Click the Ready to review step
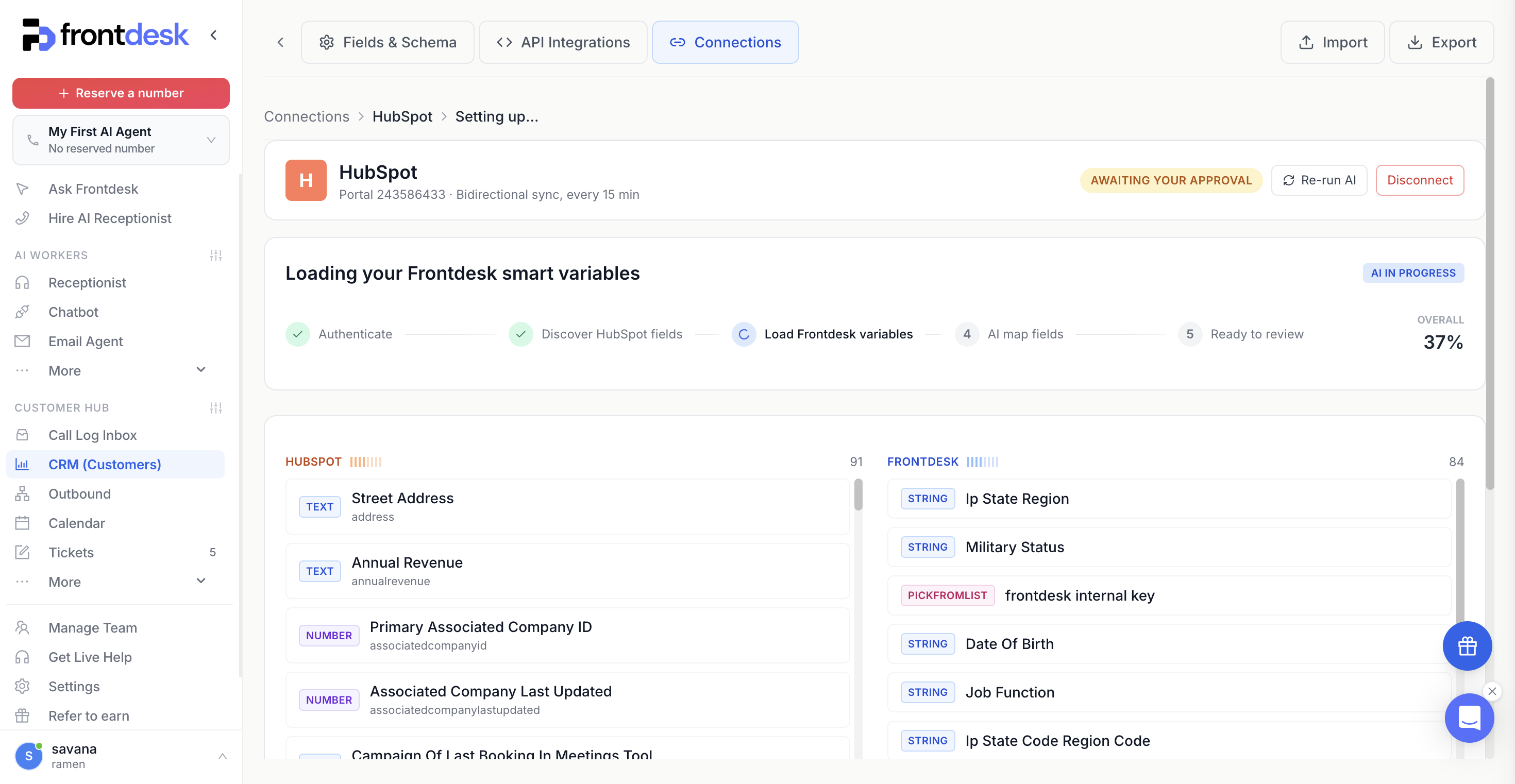 tap(1241, 334)
